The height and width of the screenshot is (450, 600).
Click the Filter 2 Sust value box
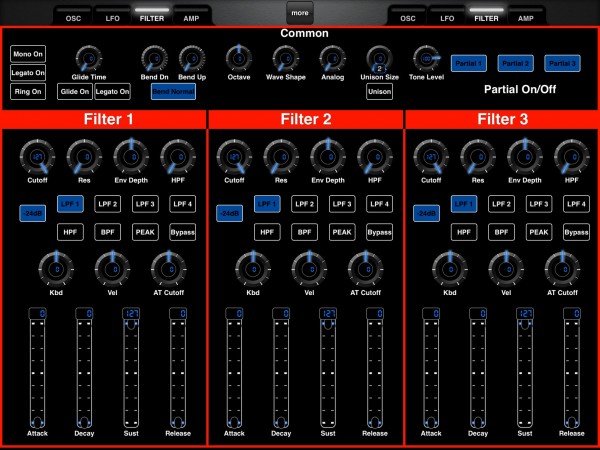(328, 313)
